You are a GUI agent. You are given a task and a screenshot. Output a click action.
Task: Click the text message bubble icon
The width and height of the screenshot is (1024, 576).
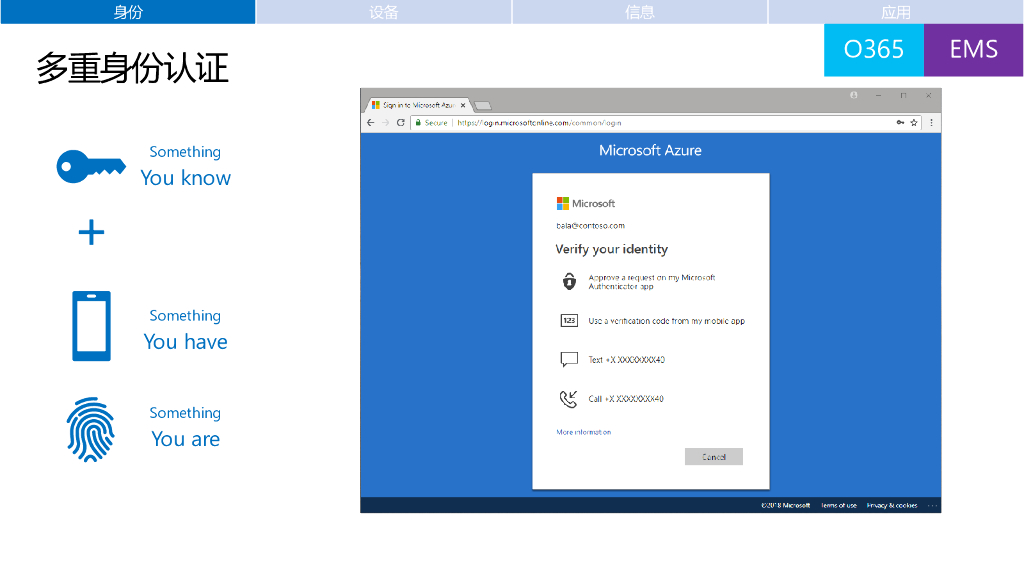569,359
